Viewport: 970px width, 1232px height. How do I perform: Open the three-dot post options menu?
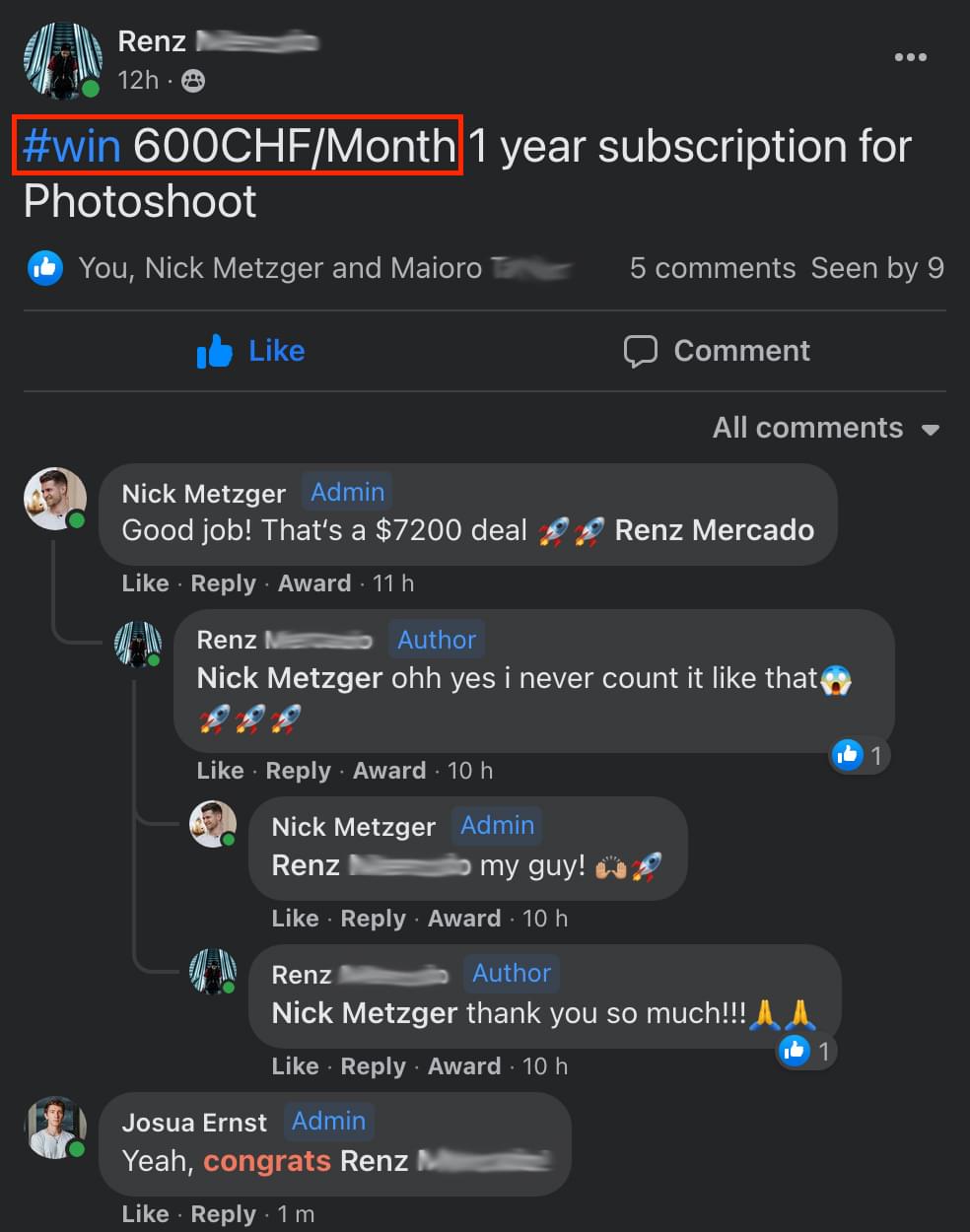click(x=910, y=57)
